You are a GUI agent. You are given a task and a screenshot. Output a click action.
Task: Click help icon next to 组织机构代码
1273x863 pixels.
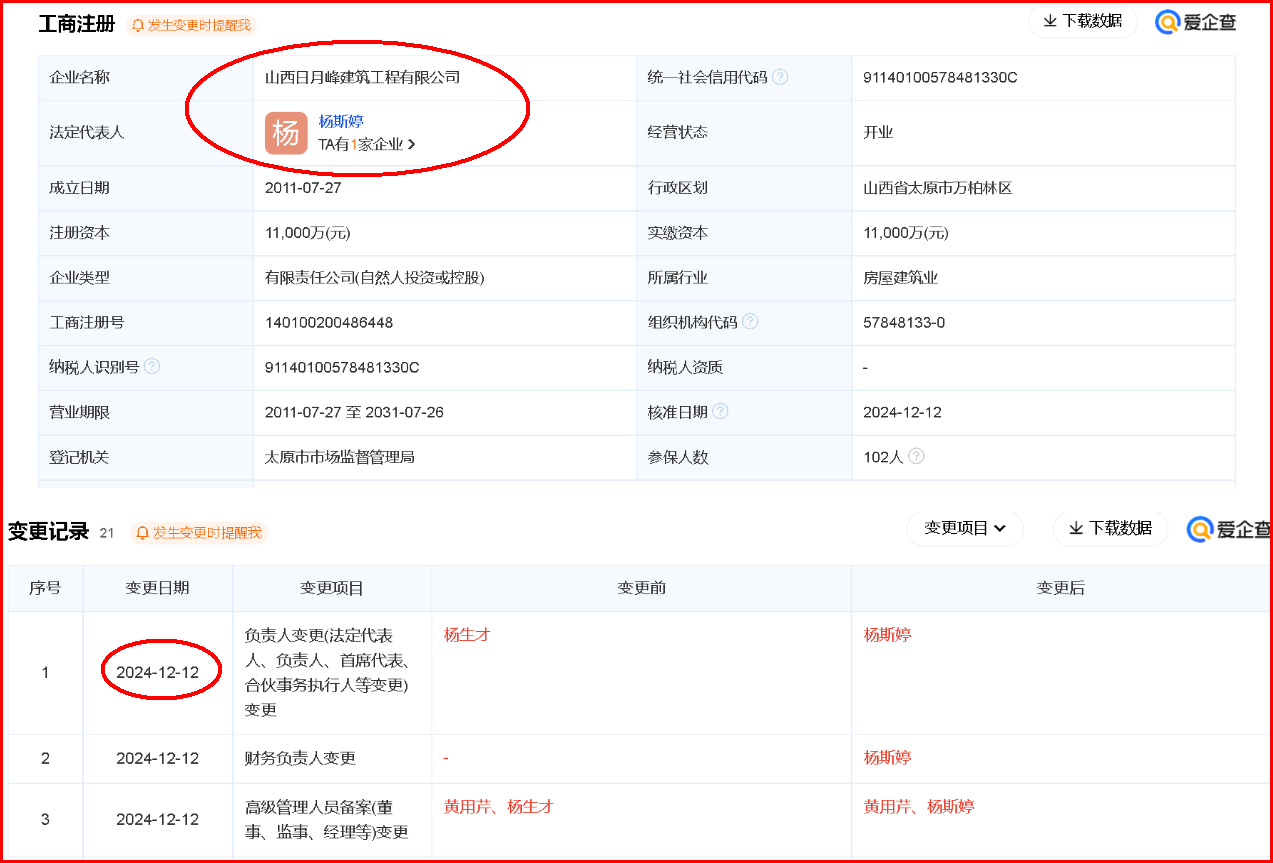click(x=750, y=321)
